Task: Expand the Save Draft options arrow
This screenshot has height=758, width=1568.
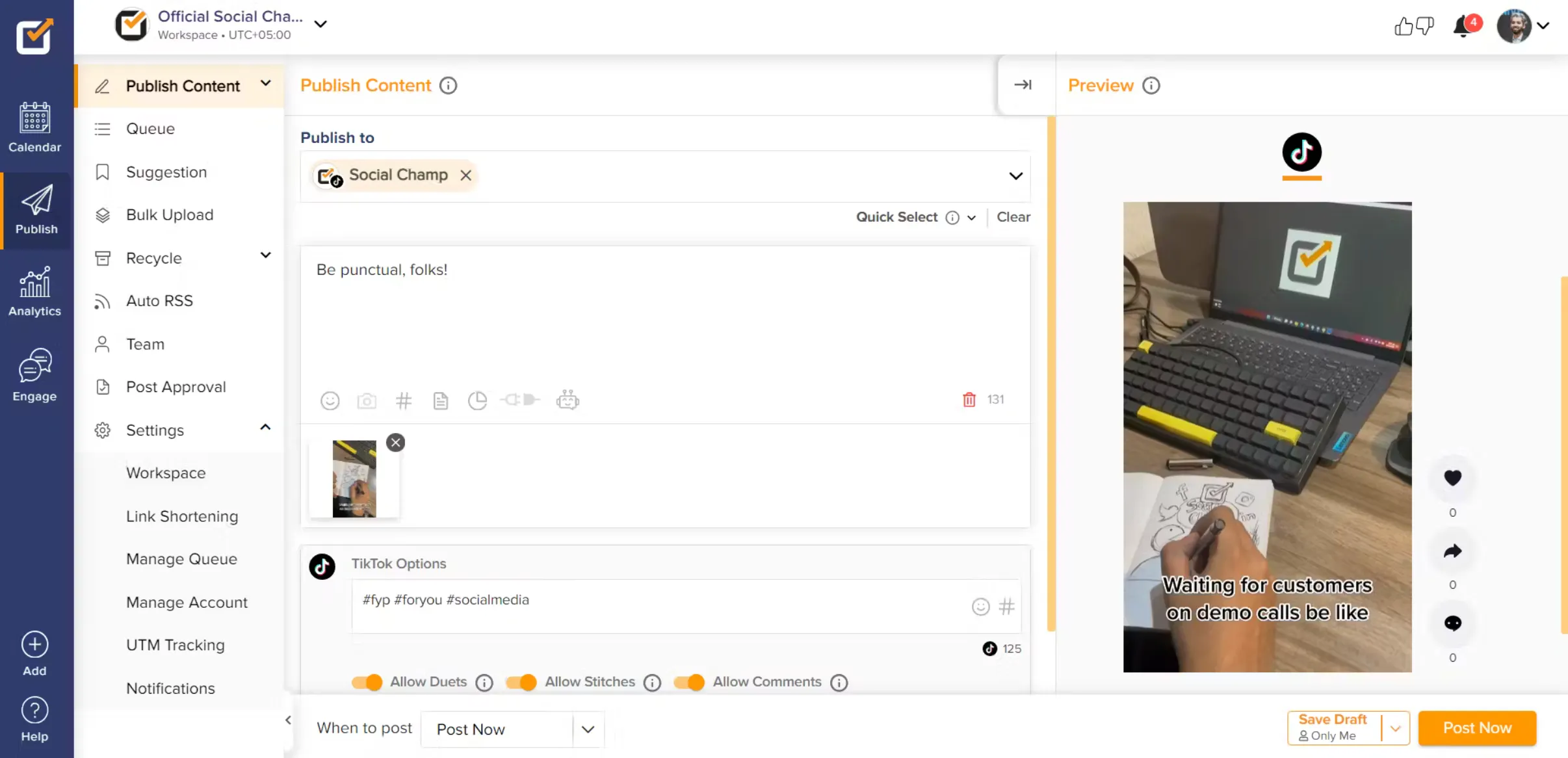Action: [x=1395, y=728]
